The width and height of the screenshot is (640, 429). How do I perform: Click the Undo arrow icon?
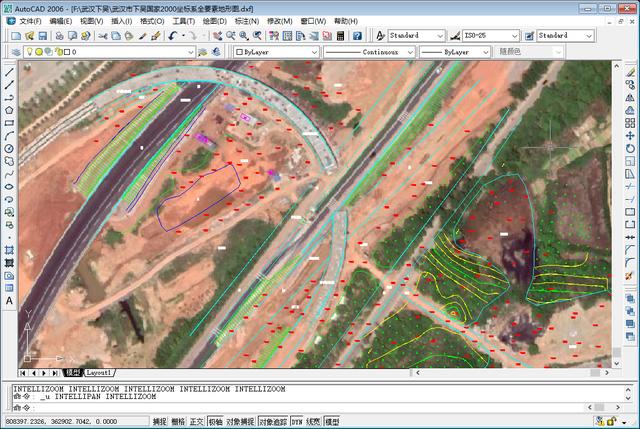point(172,36)
